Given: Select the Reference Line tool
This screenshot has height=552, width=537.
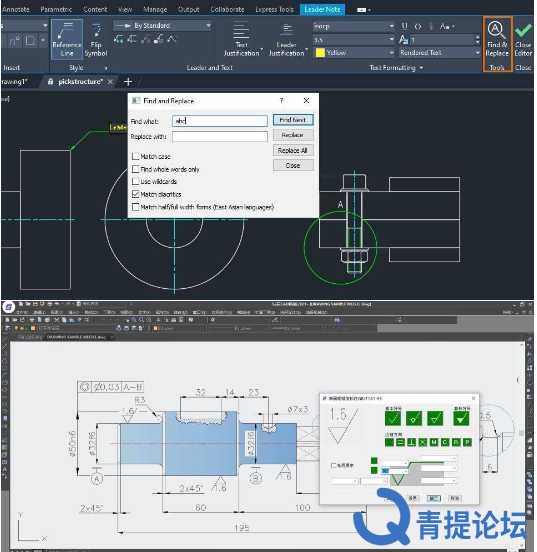Looking at the screenshot, I should pyautogui.click(x=67, y=39).
